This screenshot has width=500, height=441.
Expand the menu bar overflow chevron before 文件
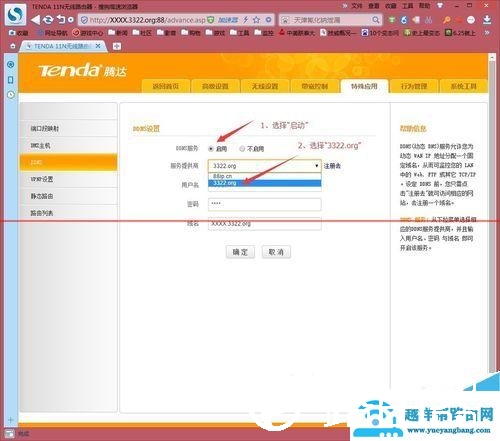(x=345, y=6)
